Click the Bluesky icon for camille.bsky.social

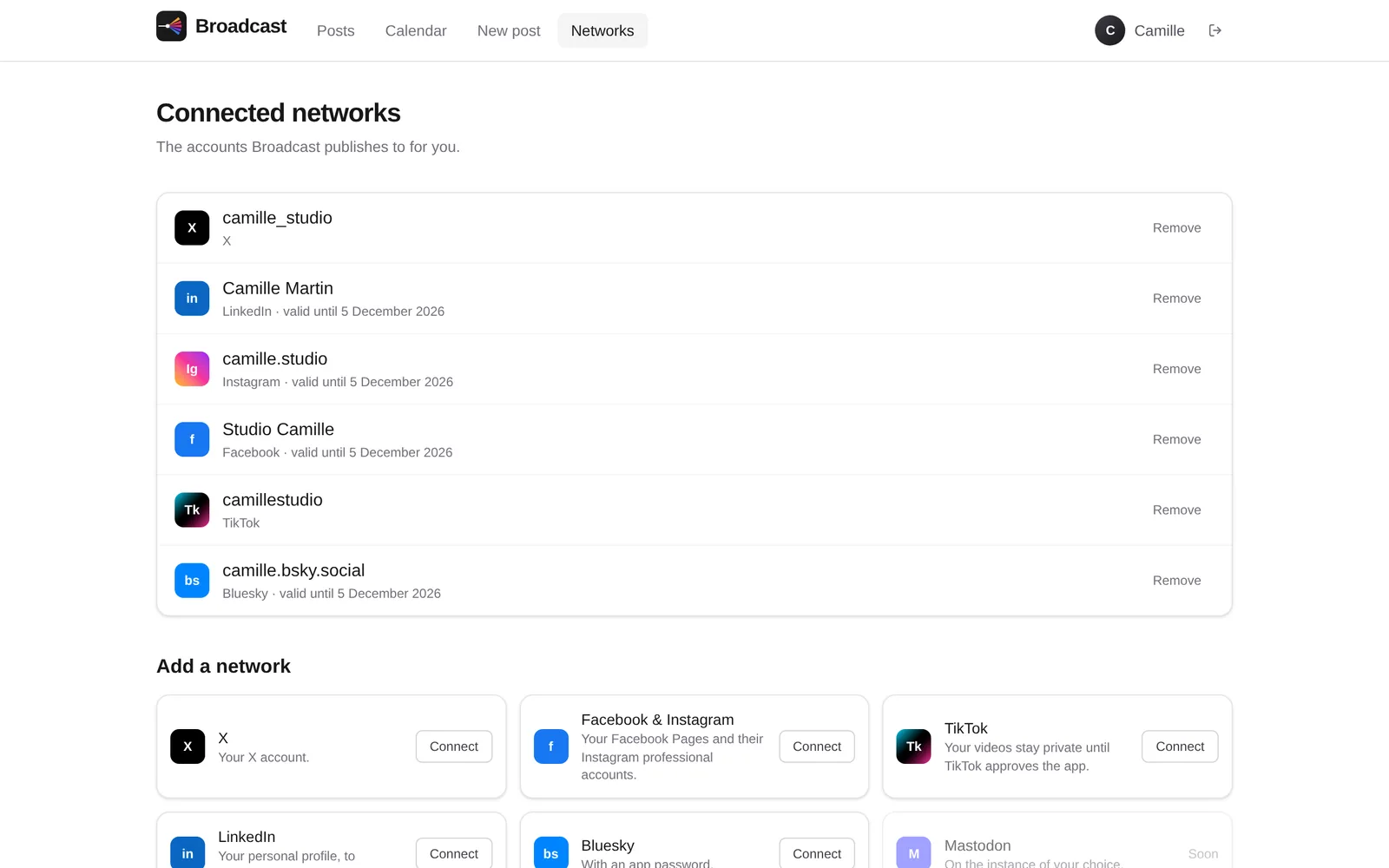[x=192, y=581]
